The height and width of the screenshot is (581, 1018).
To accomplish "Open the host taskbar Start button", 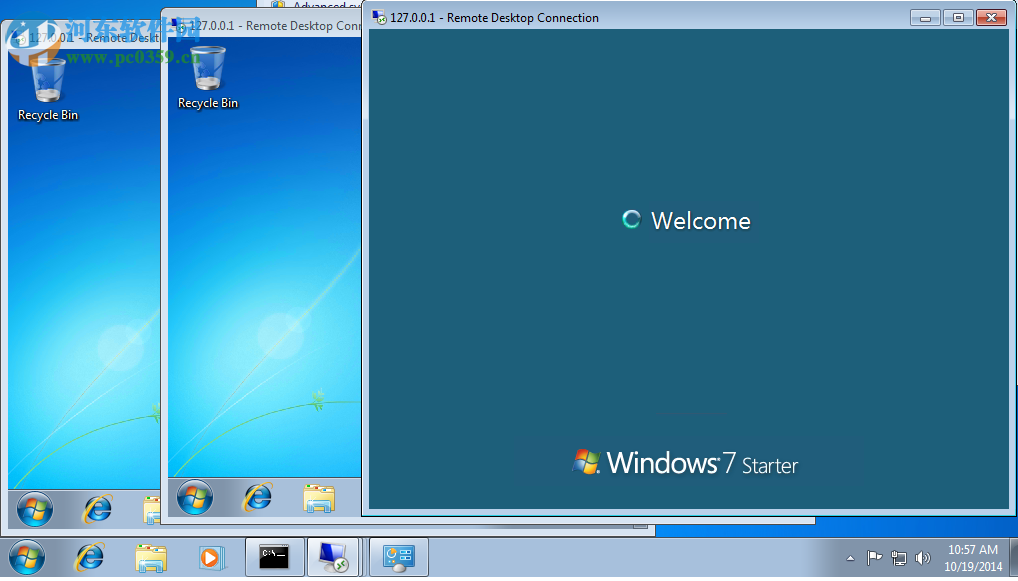I will pos(27,557).
